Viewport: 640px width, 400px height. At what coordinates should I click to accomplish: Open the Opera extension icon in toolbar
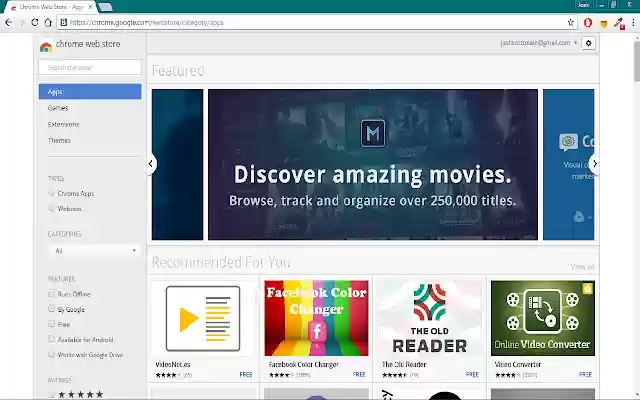(x=588, y=23)
